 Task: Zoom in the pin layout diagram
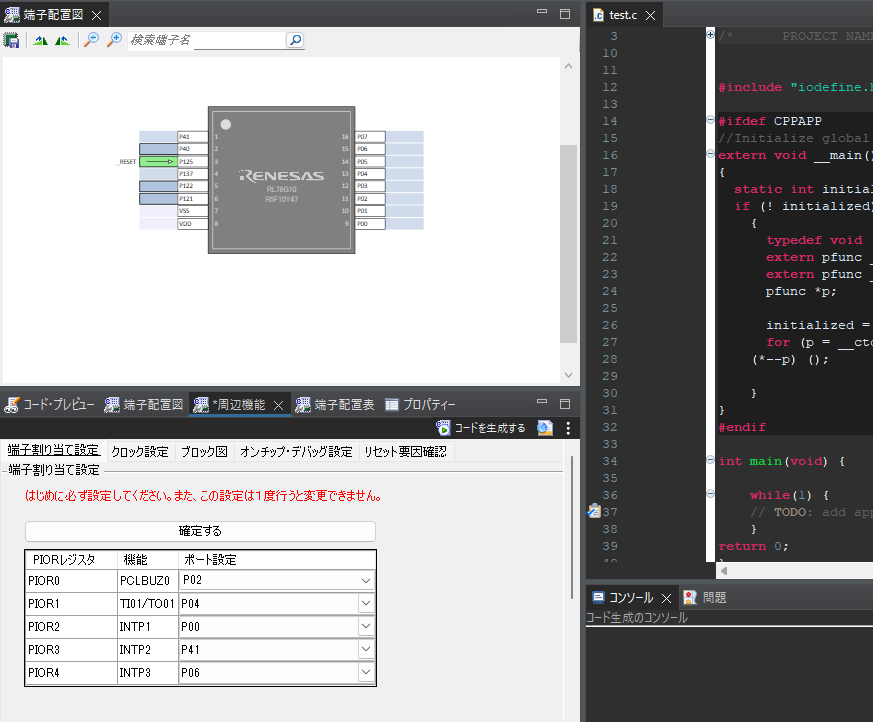click(114, 40)
